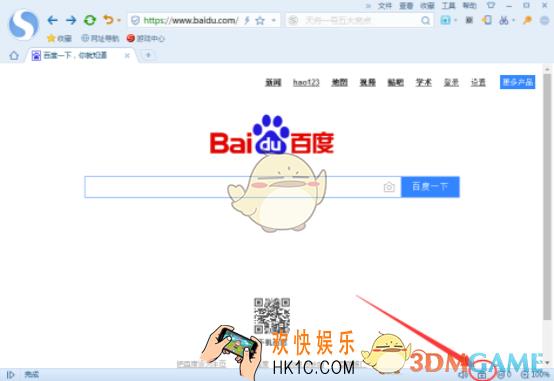This screenshot has width=554, height=381.
Task: Click the ad-block counter icon in status bar
Action: (505, 374)
